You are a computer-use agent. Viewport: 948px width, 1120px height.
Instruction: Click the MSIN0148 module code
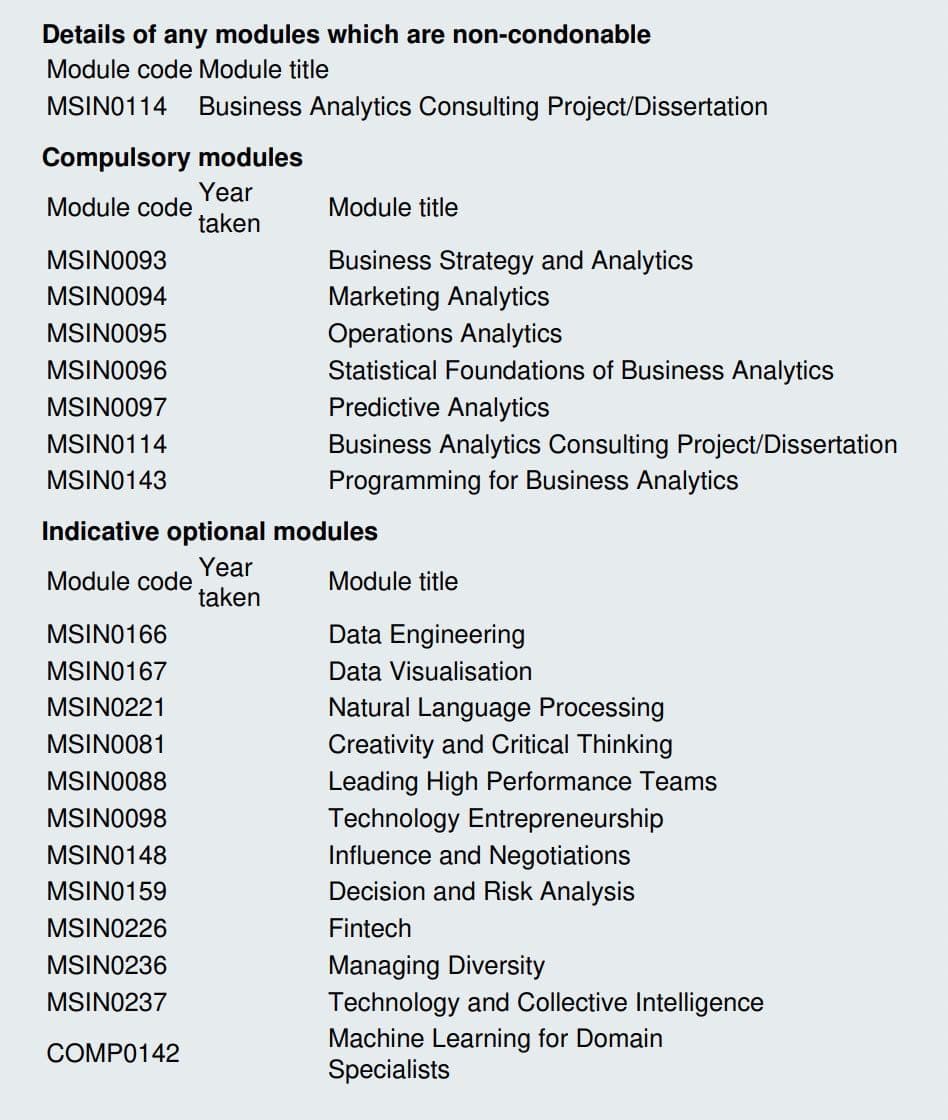[x=107, y=856]
